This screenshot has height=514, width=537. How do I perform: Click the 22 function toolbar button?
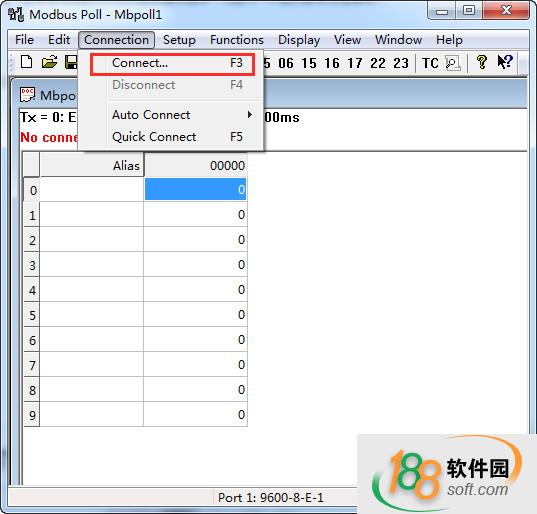click(377, 63)
